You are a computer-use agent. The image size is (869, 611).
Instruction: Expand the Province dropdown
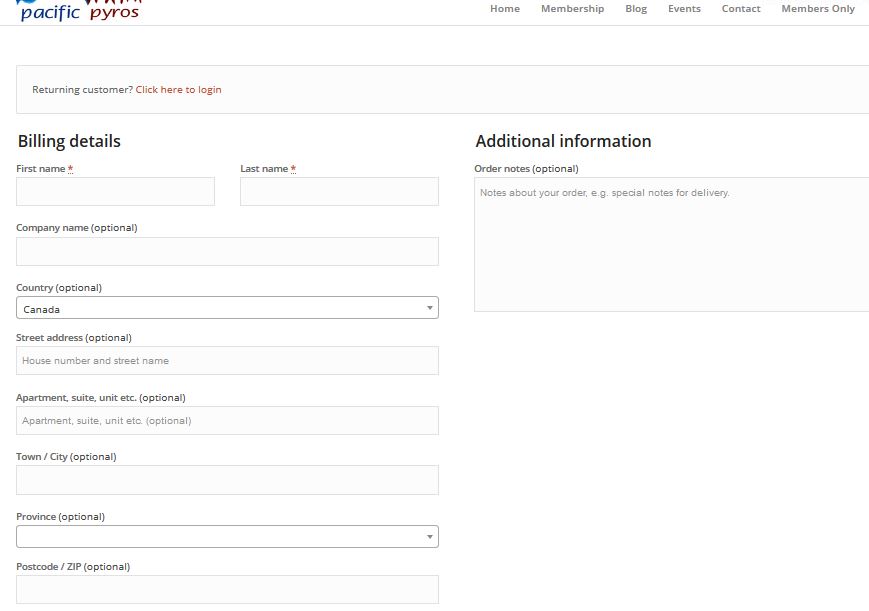(220, 537)
